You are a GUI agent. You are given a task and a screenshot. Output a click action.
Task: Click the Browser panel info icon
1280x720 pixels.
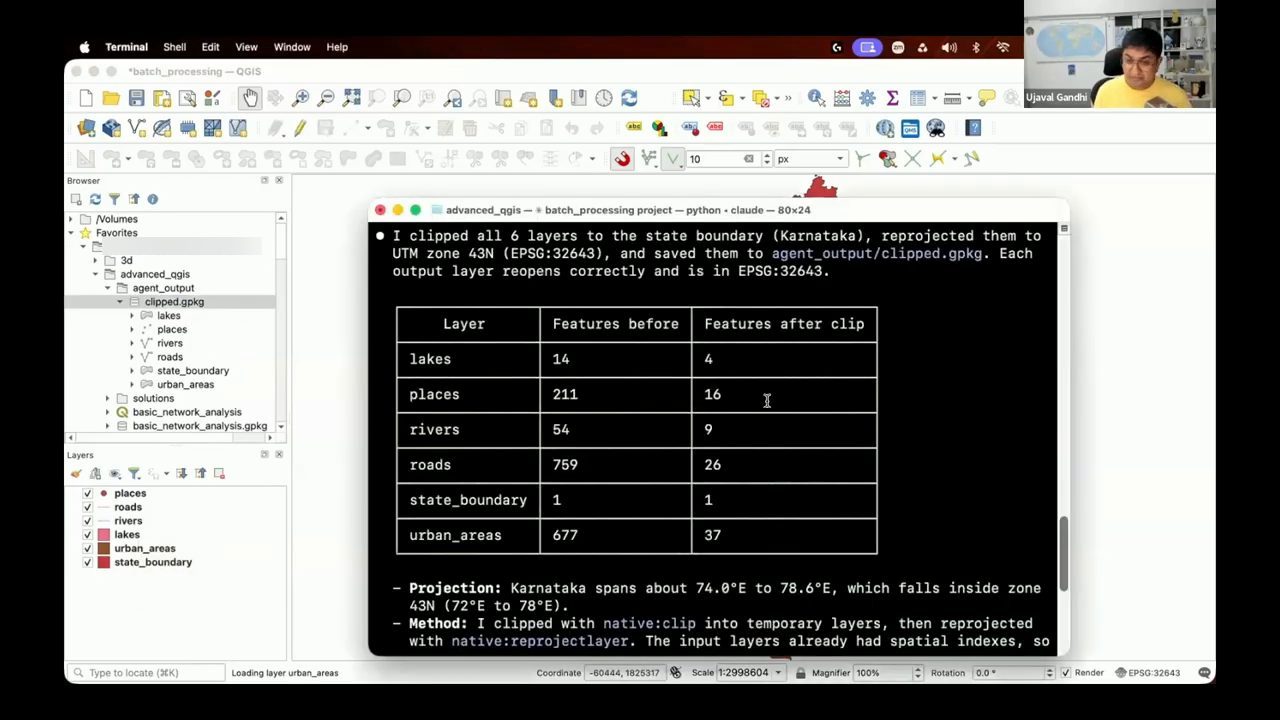pyautogui.click(x=152, y=199)
